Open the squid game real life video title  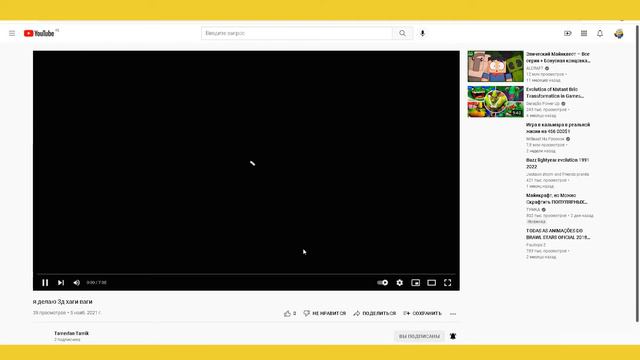[558, 128]
